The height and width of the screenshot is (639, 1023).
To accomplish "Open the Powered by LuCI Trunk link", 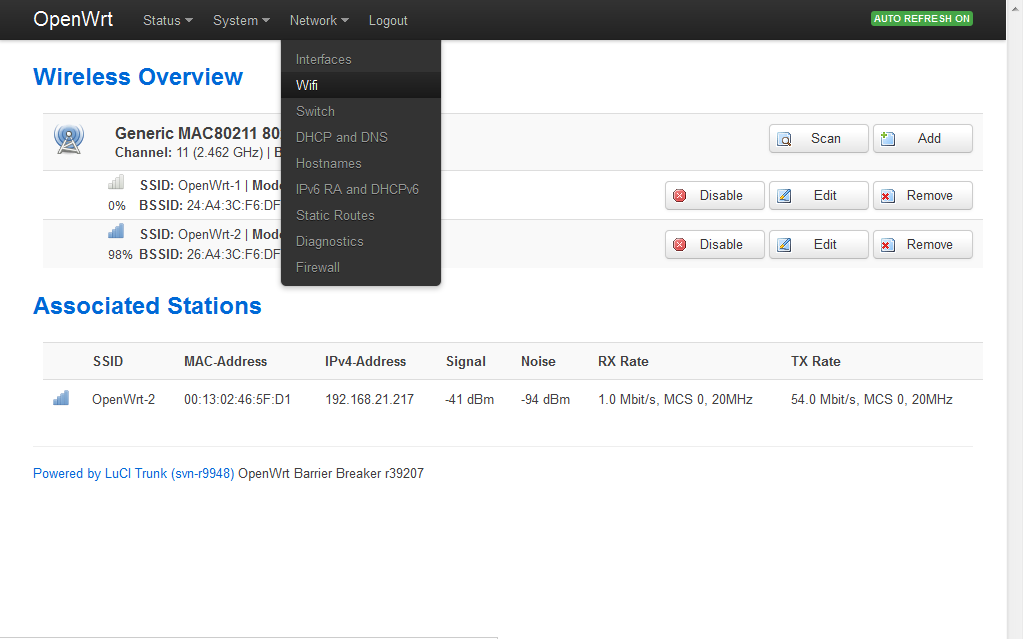I will [133, 474].
